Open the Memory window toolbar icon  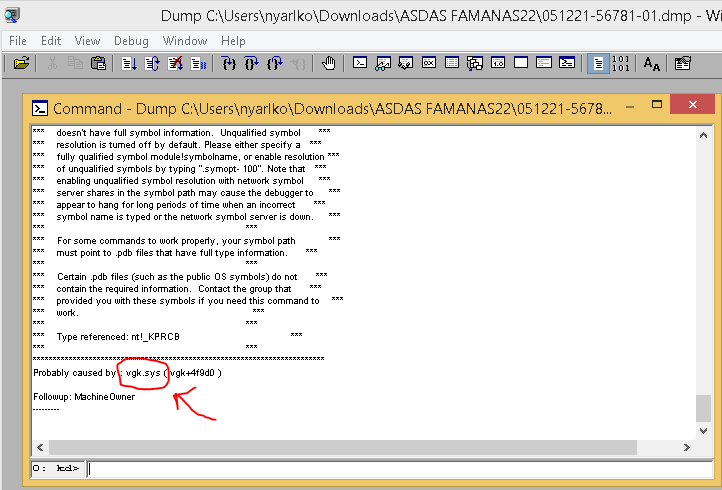pos(452,63)
